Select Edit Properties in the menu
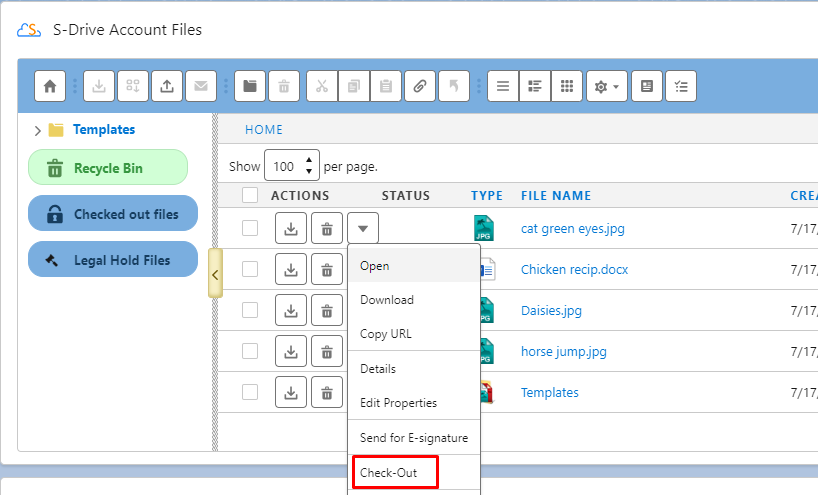818x495 pixels. 398,403
